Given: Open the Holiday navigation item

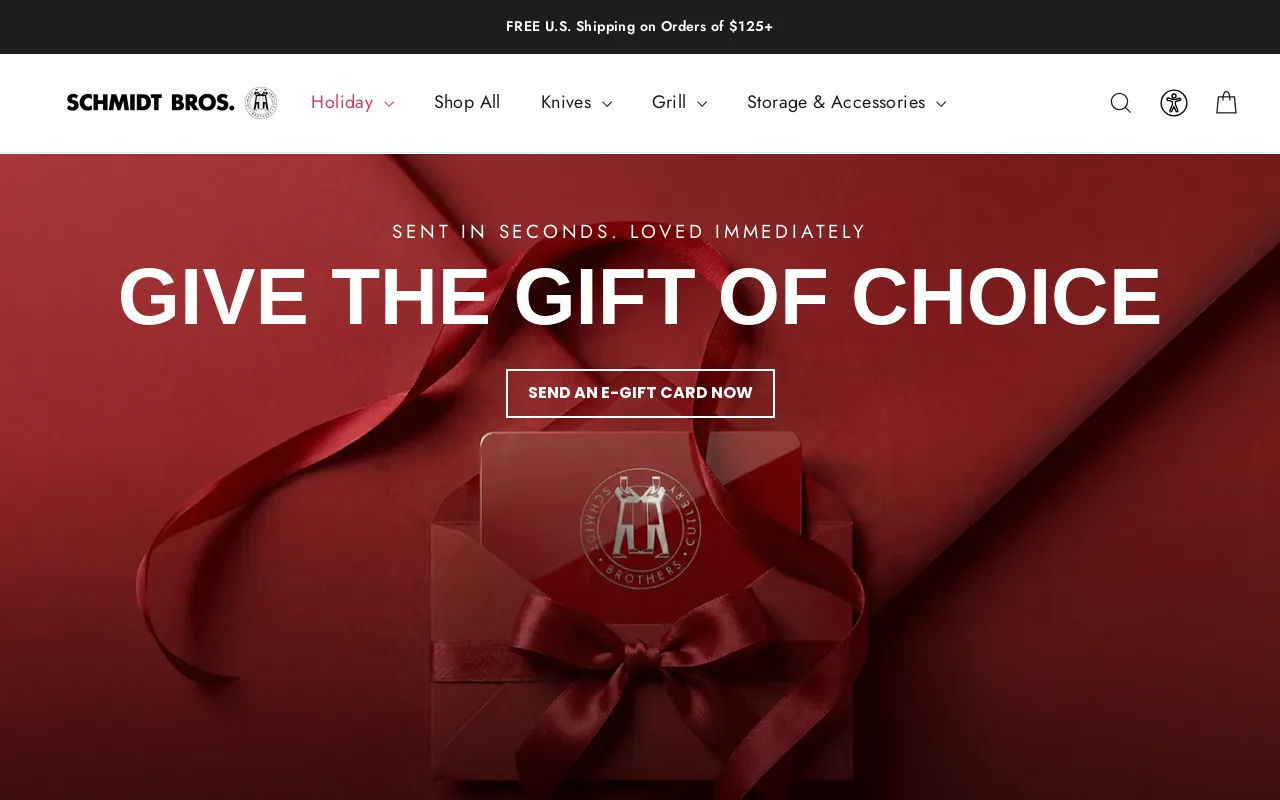Looking at the screenshot, I should 342,102.
